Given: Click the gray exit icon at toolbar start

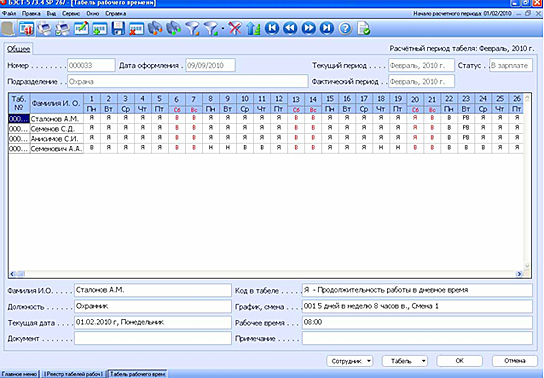Looking at the screenshot, I should [8, 28].
